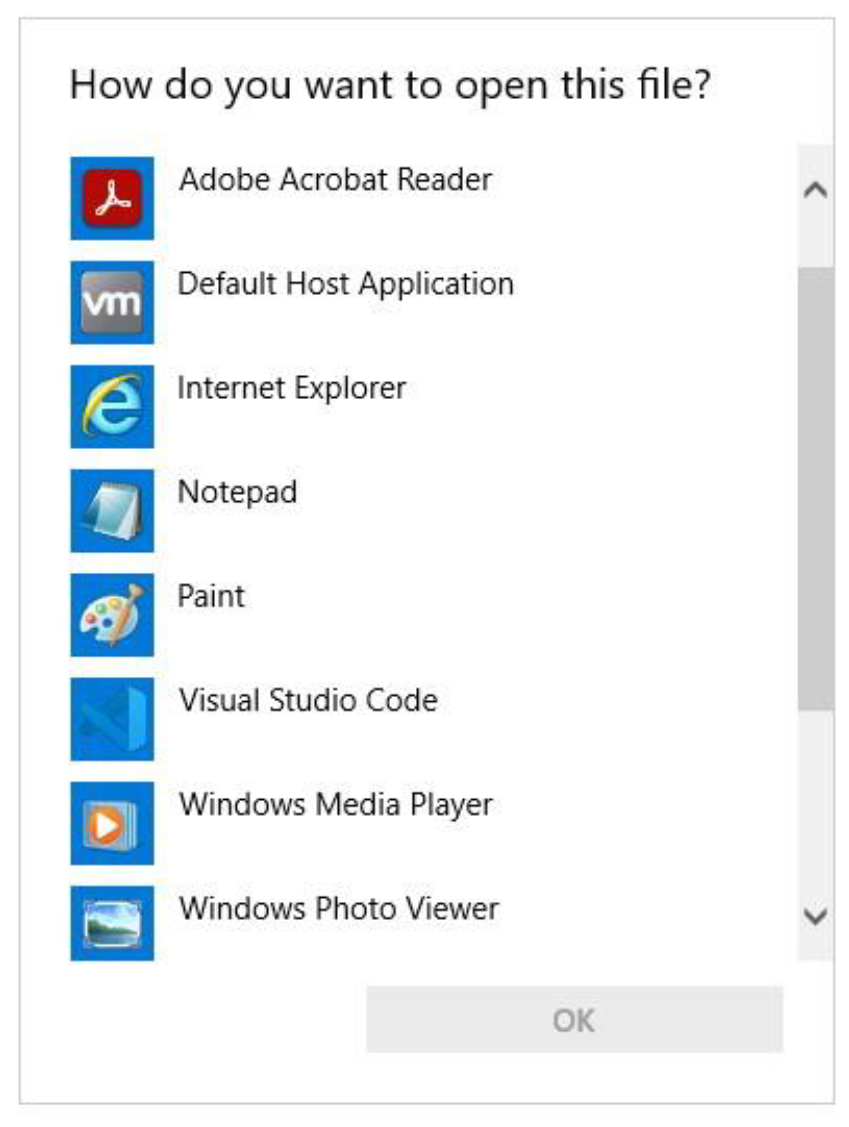Screen dimensions: 849x1127
Task: Click the Adobe Acrobat Reader icon
Action: click(111, 198)
